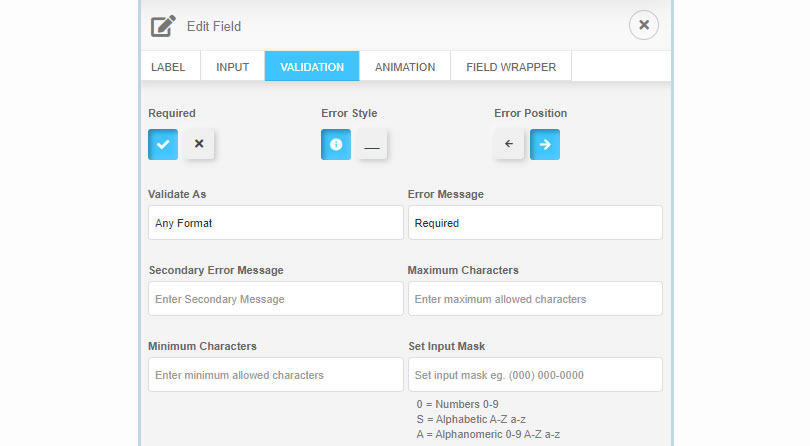Click the 'S = Alphabetic A-Z a-z' hint
Viewport: 810px width, 446px height.
[x=471, y=419]
